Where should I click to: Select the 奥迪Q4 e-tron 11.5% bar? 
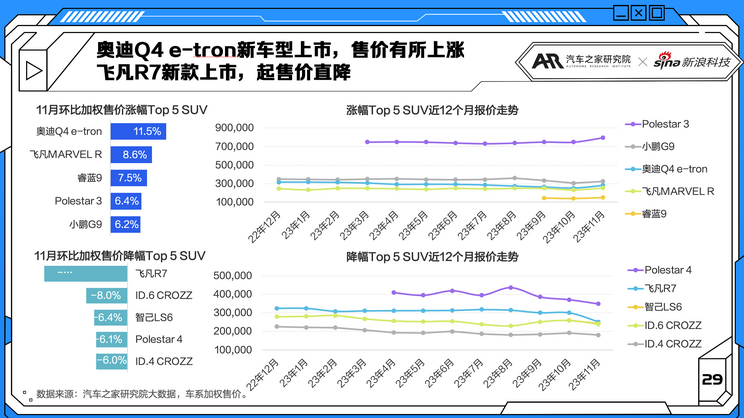tap(138, 131)
